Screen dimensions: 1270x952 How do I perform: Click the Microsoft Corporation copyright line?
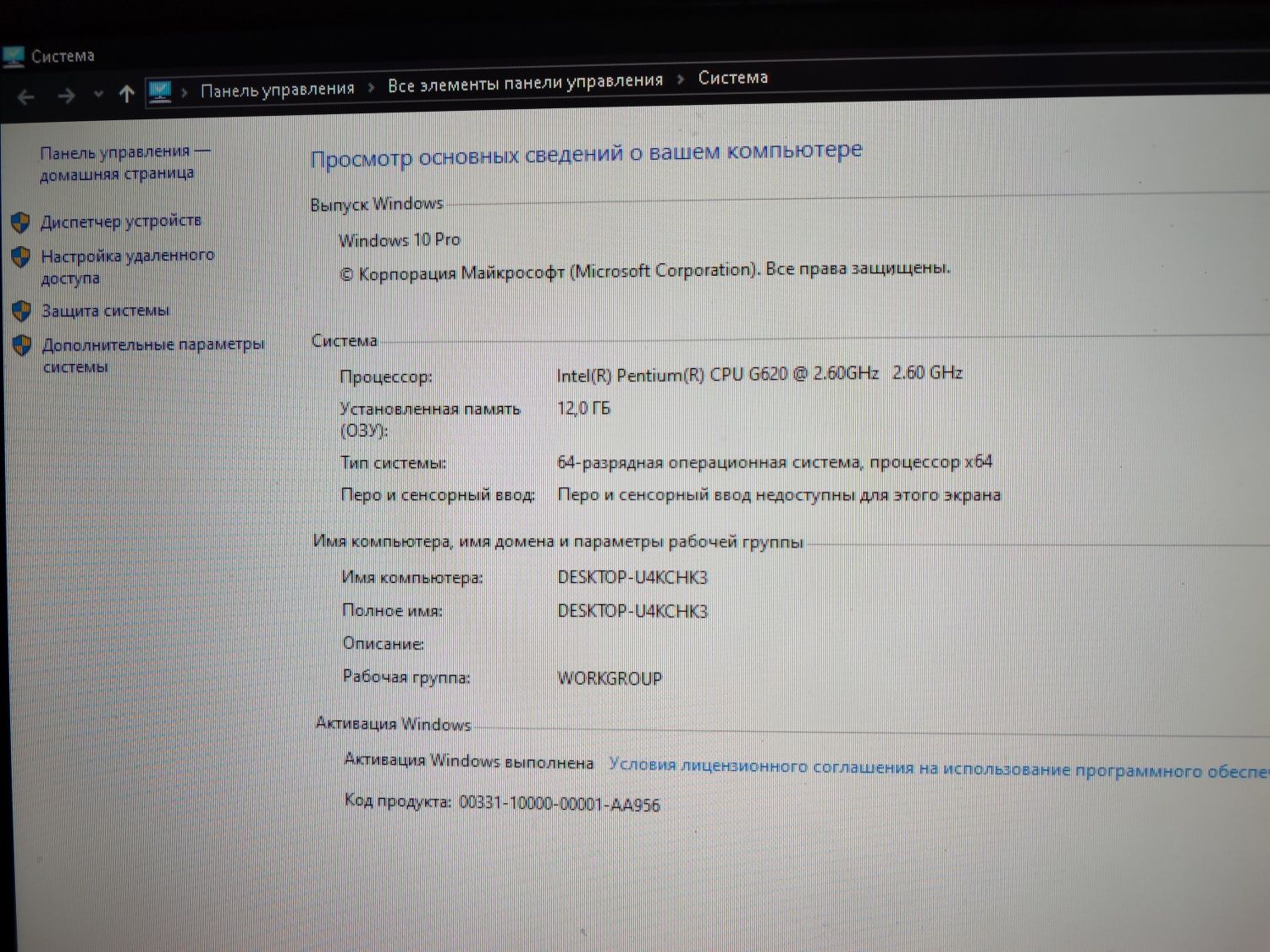tap(644, 272)
